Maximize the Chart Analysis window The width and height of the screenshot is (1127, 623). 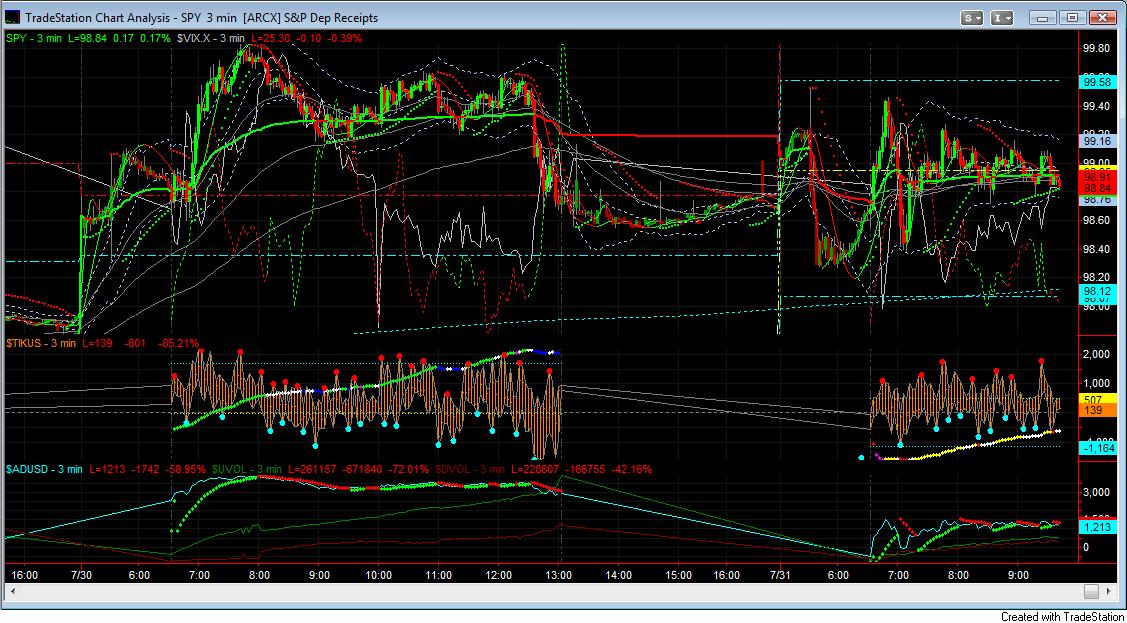(1072, 17)
